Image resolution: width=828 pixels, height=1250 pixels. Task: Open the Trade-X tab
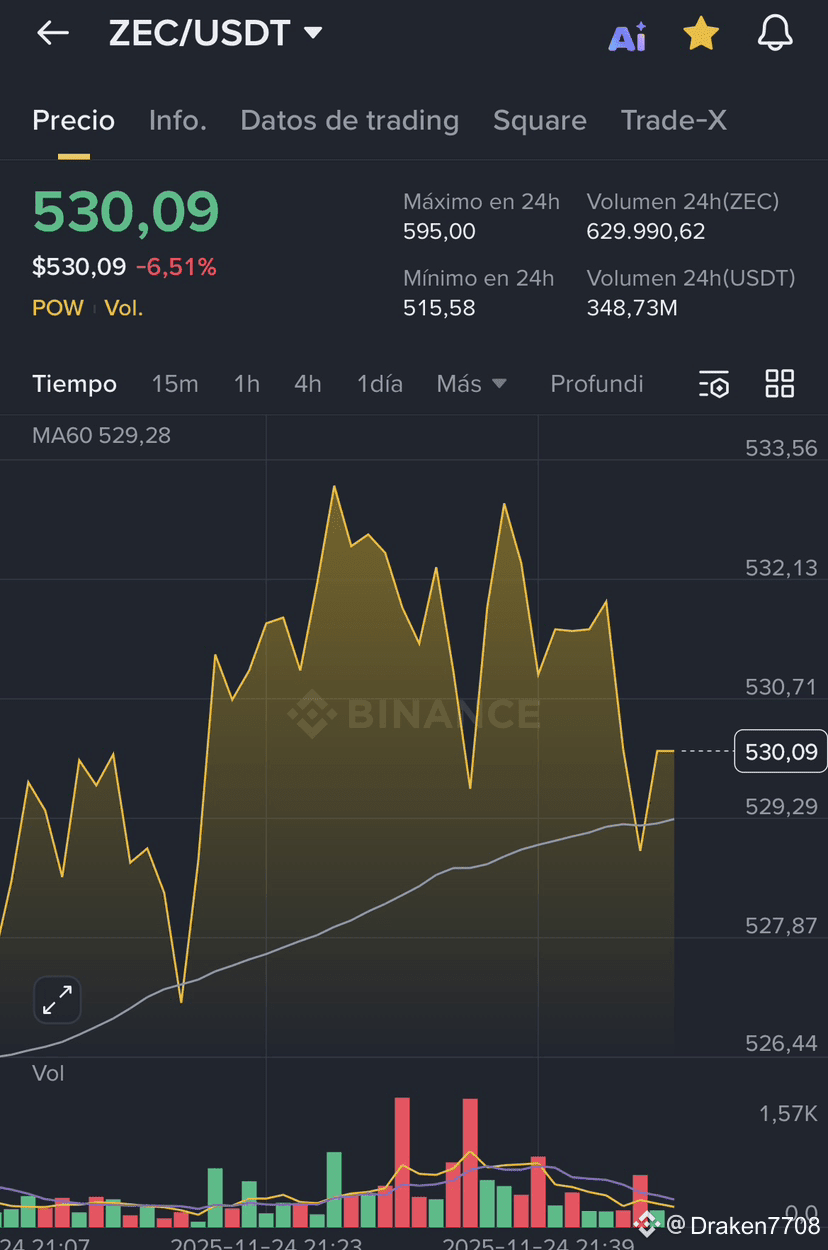pyautogui.click(x=674, y=121)
